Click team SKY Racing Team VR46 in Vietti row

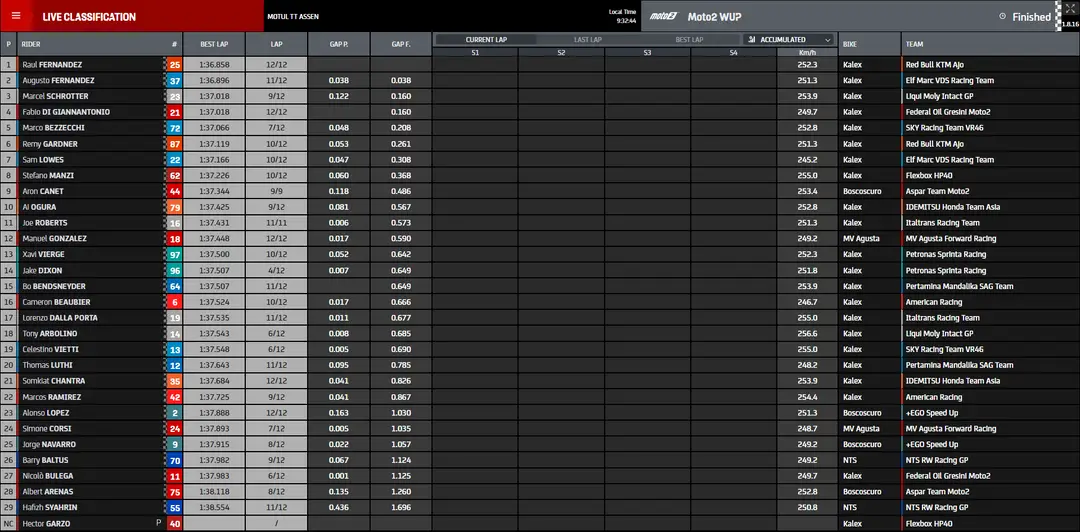(x=944, y=349)
